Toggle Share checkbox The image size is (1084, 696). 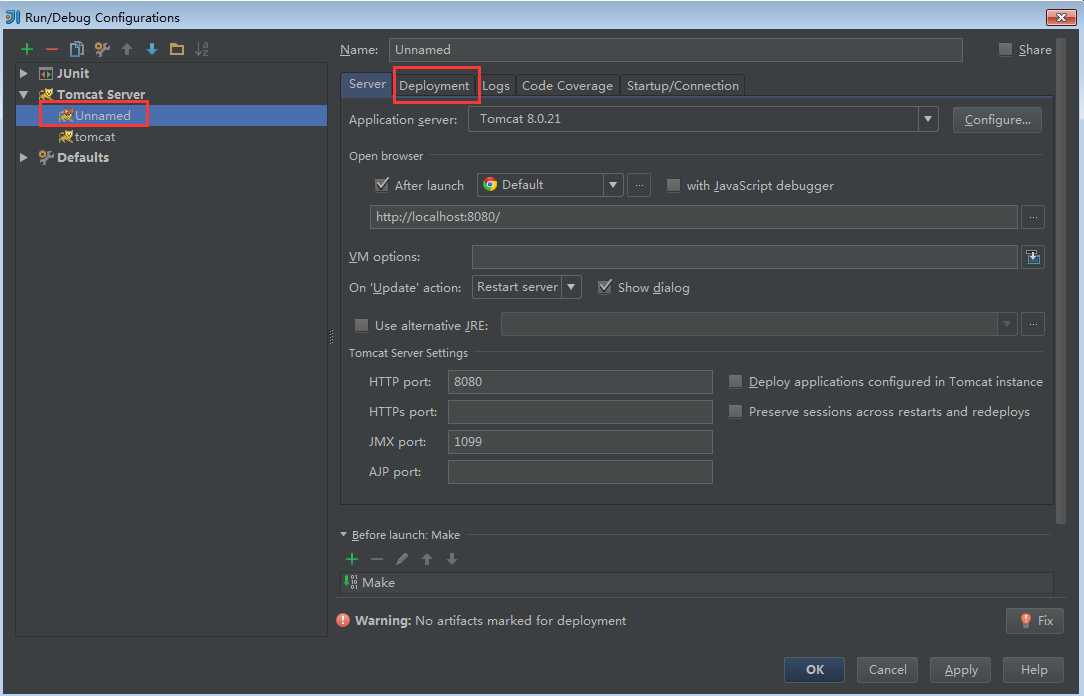click(1005, 49)
